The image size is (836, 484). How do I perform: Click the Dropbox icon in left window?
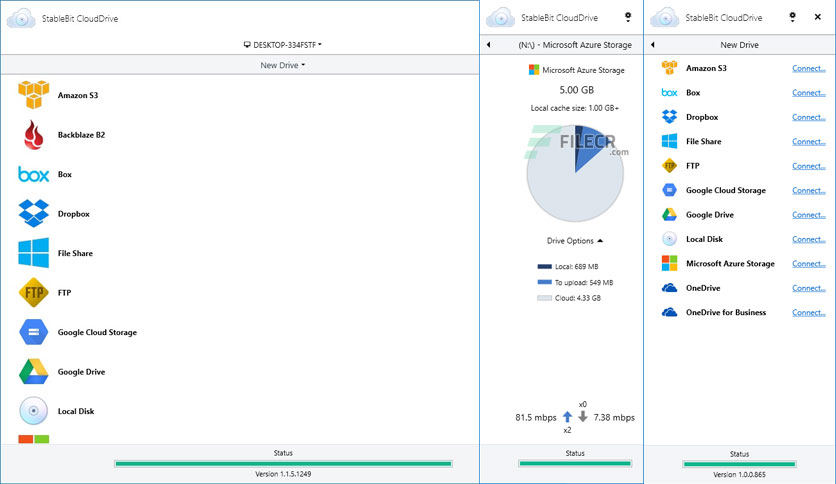[x=34, y=213]
